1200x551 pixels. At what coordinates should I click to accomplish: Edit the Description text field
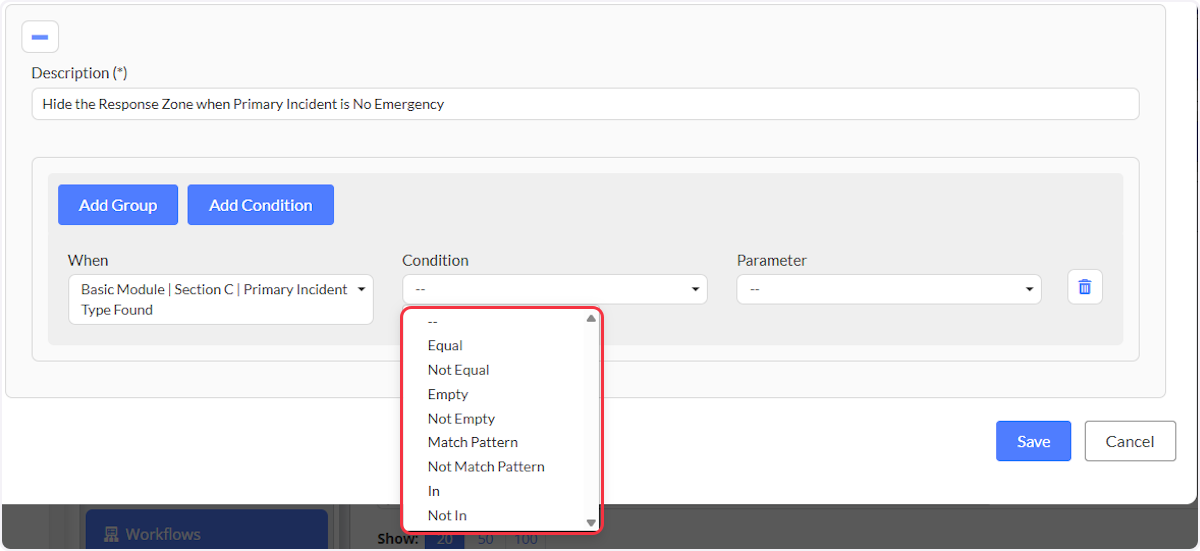click(x=585, y=104)
